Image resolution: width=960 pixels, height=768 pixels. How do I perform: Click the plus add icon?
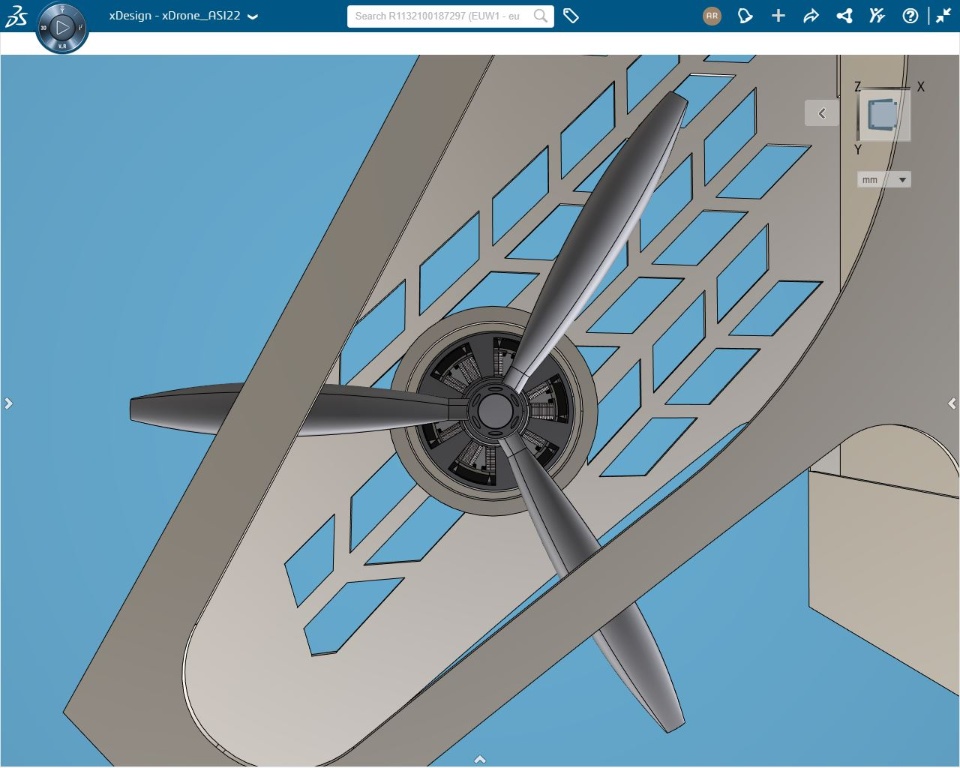778,16
